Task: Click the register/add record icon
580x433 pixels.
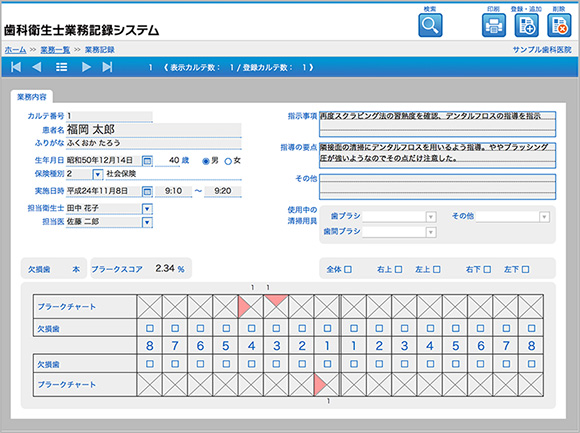Action: pyautogui.click(x=527, y=25)
